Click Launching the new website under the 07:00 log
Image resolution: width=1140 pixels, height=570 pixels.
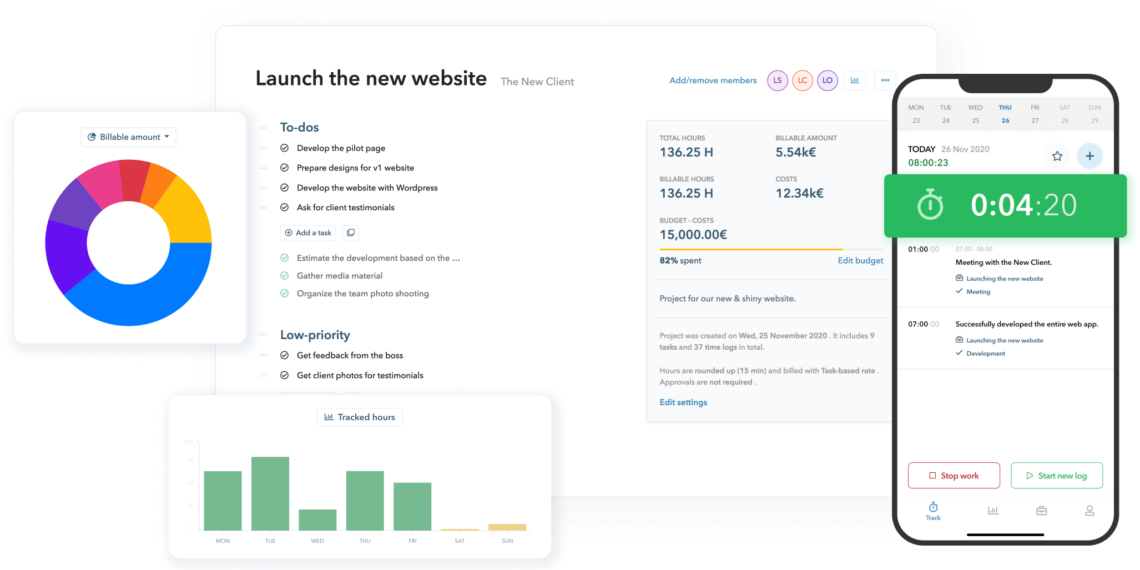click(1005, 340)
